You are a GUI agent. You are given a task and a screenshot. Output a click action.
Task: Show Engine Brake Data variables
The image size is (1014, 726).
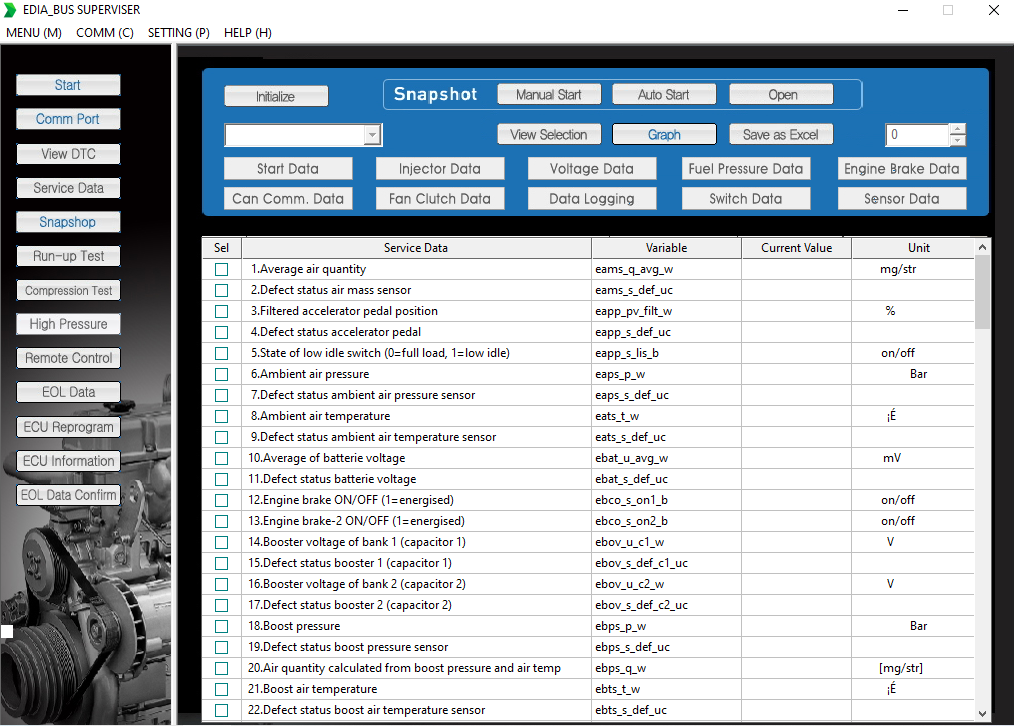902,169
